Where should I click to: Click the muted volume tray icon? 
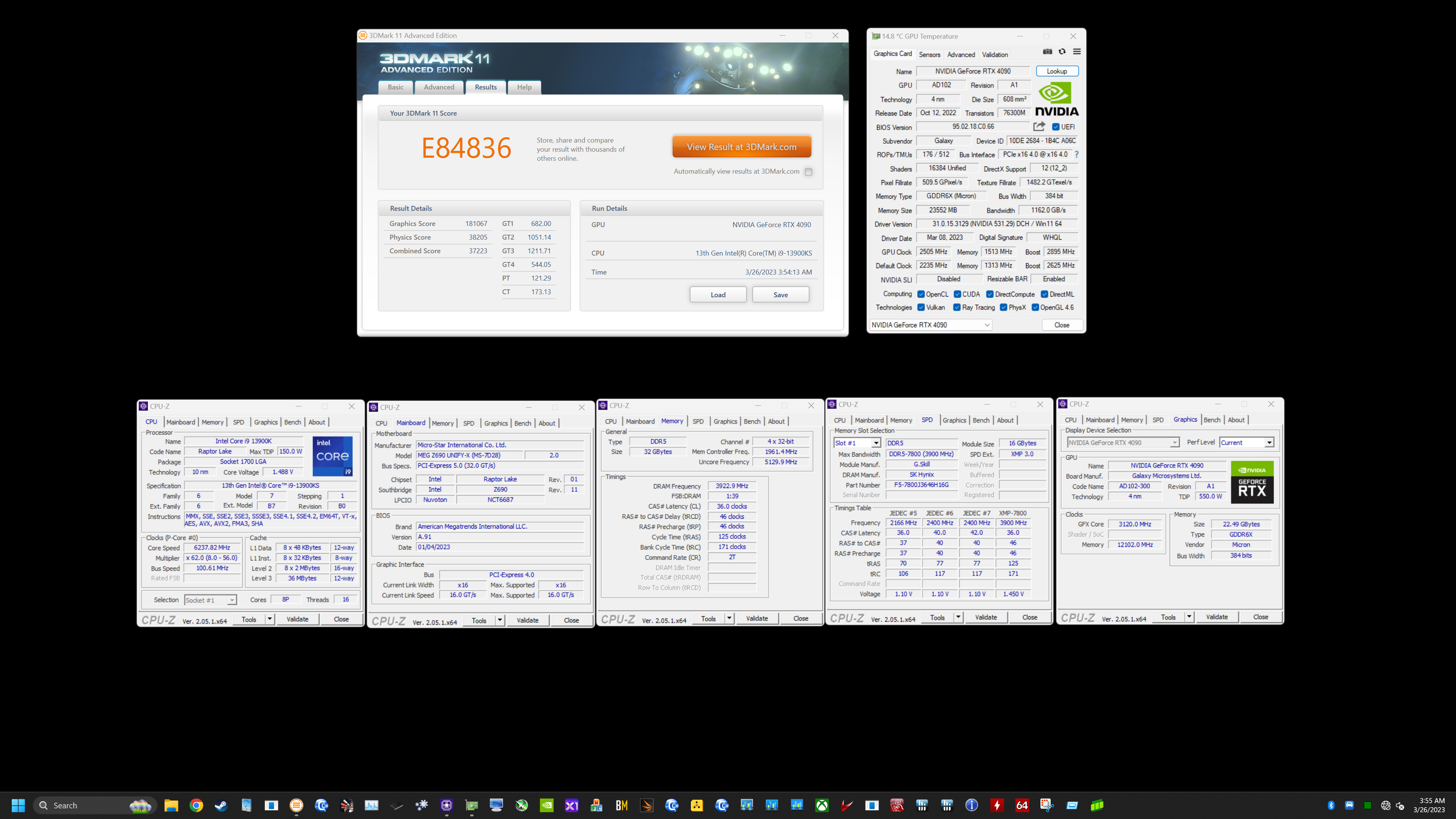(1400, 805)
